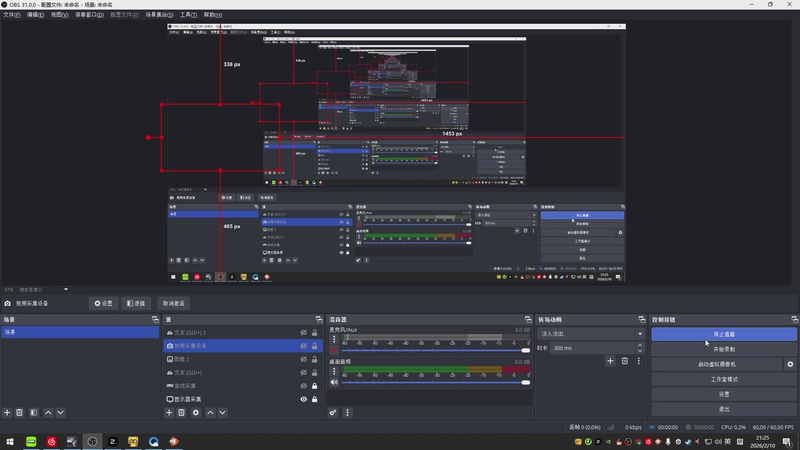The height and width of the screenshot is (450, 800).
Task: Open the 停靠窗口 menu
Action: (x=89, y=15)
